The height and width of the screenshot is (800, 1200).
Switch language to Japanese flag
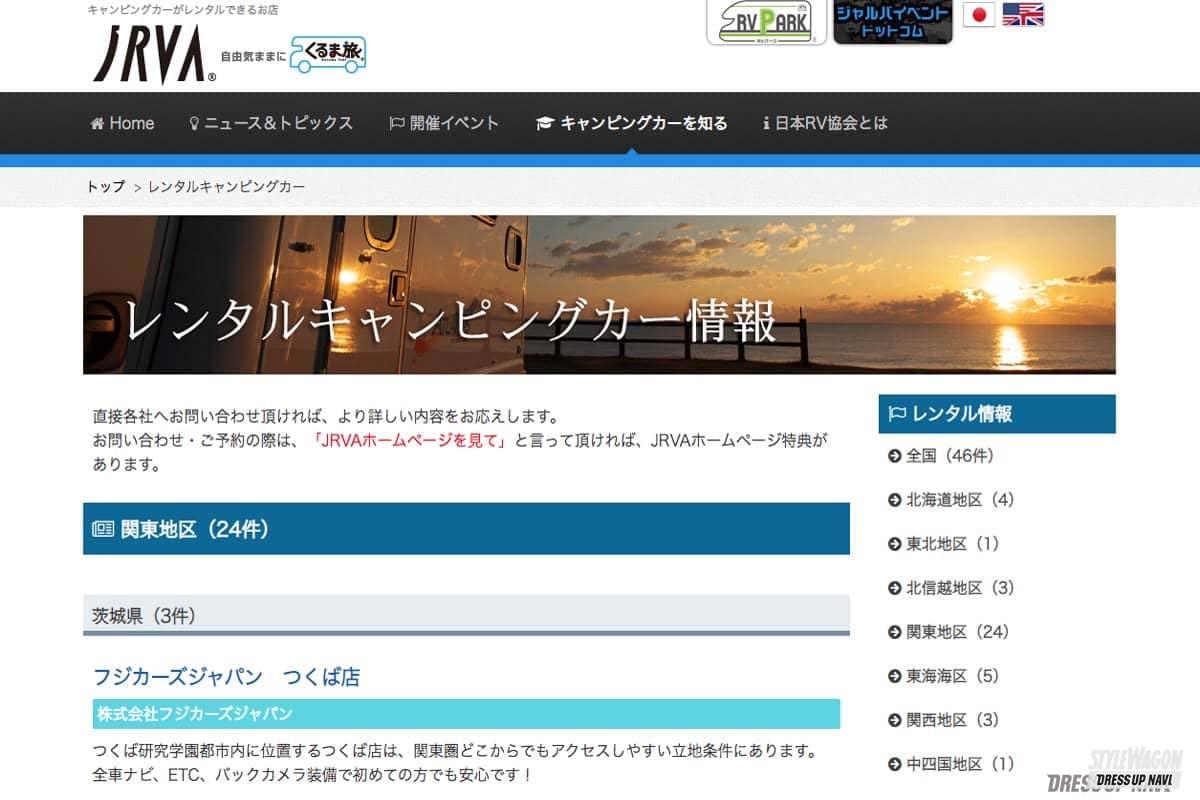[x=978, y=14]
